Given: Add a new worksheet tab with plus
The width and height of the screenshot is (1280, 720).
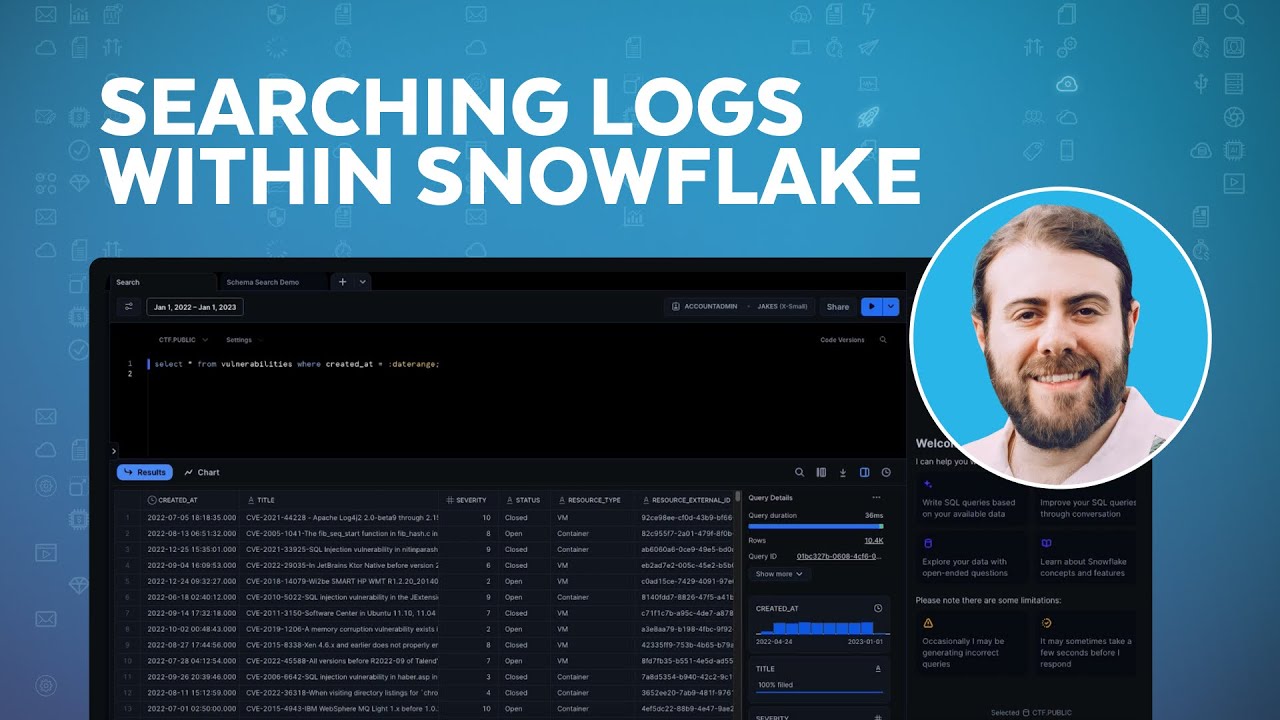Looking at the screenshot, I should click(x=342, y=282).
